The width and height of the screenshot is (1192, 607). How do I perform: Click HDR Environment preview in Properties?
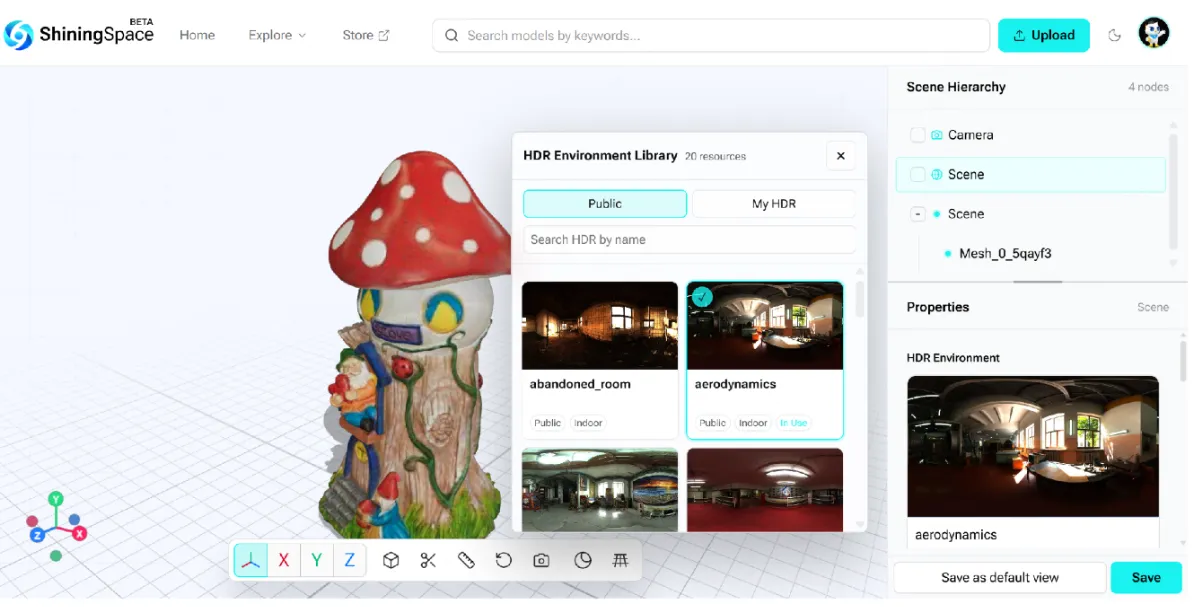coord(1032,447)
